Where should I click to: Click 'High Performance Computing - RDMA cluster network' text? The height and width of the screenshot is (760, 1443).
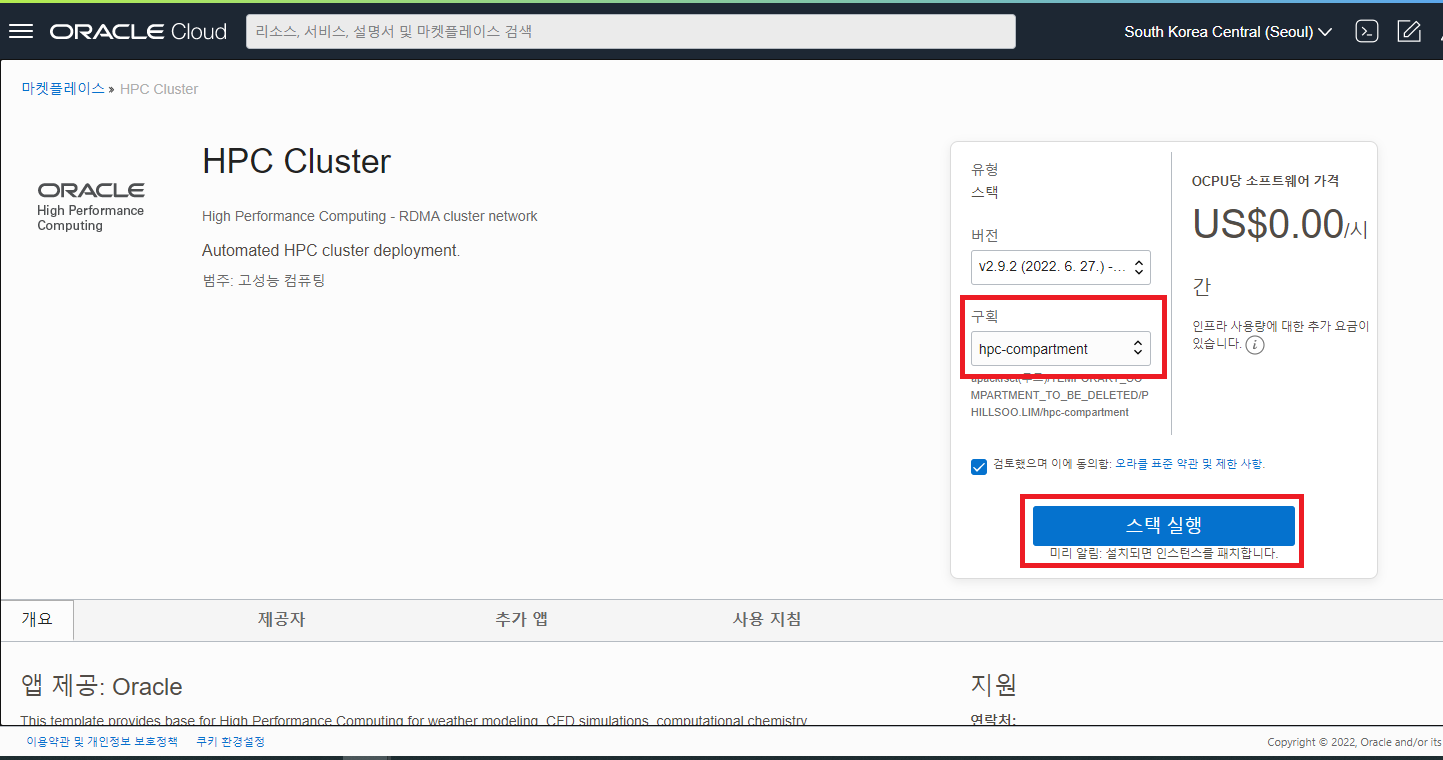pyautogui.click(x=370, y=216)
